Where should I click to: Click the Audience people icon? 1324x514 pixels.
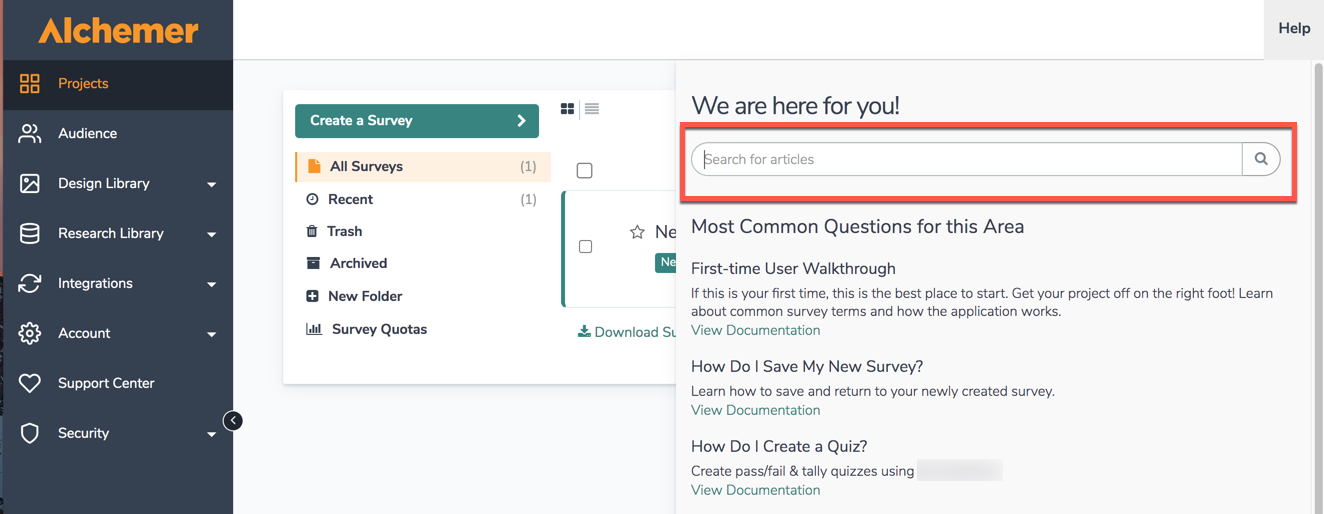pos(30,134)
